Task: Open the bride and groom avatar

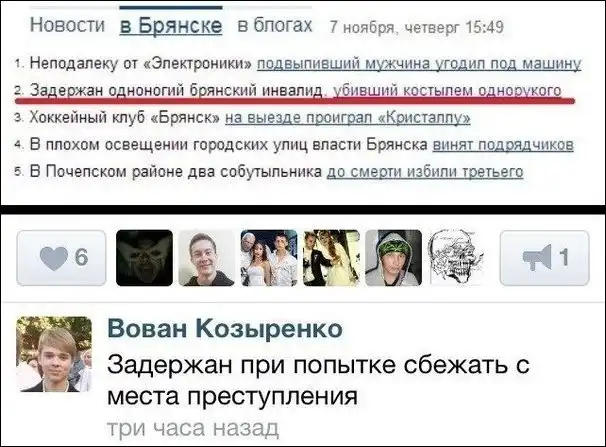Action: tap(331, 258)
